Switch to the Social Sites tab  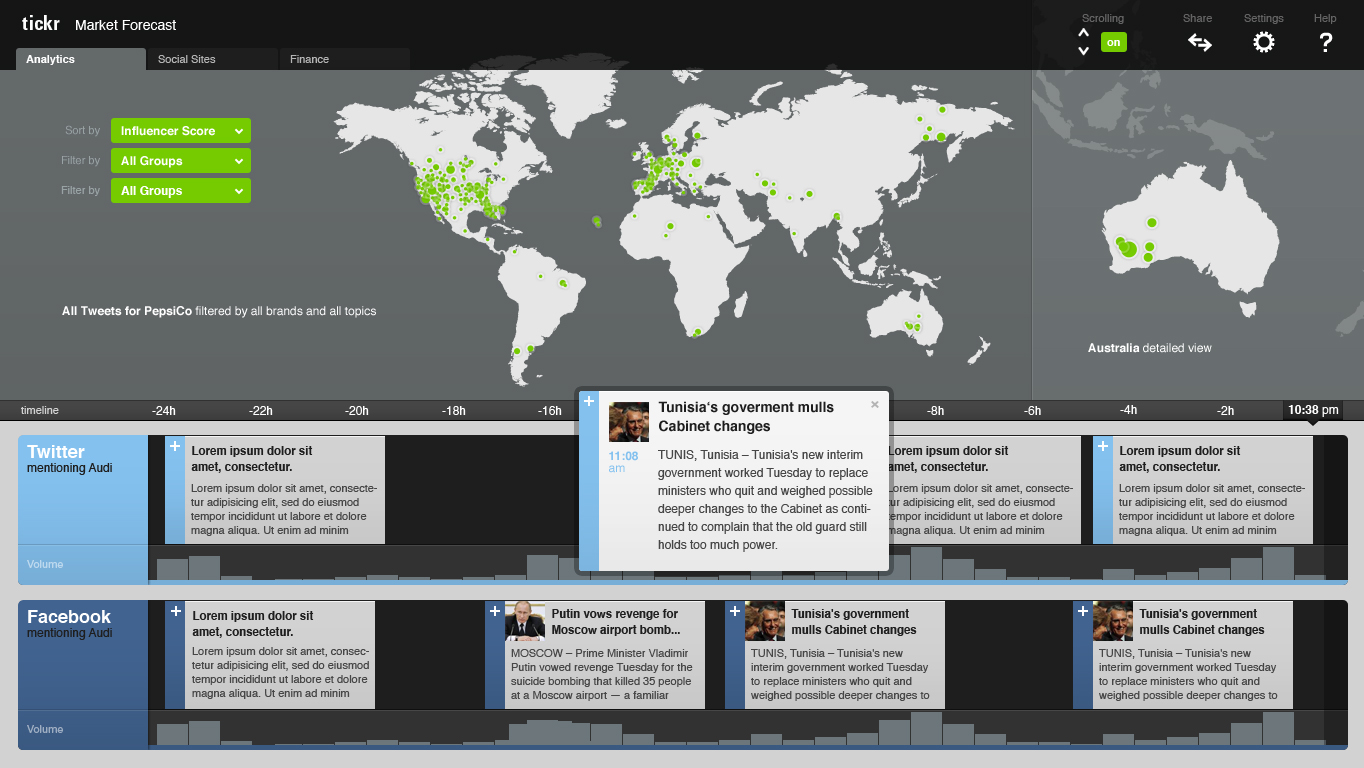[213, 59]
